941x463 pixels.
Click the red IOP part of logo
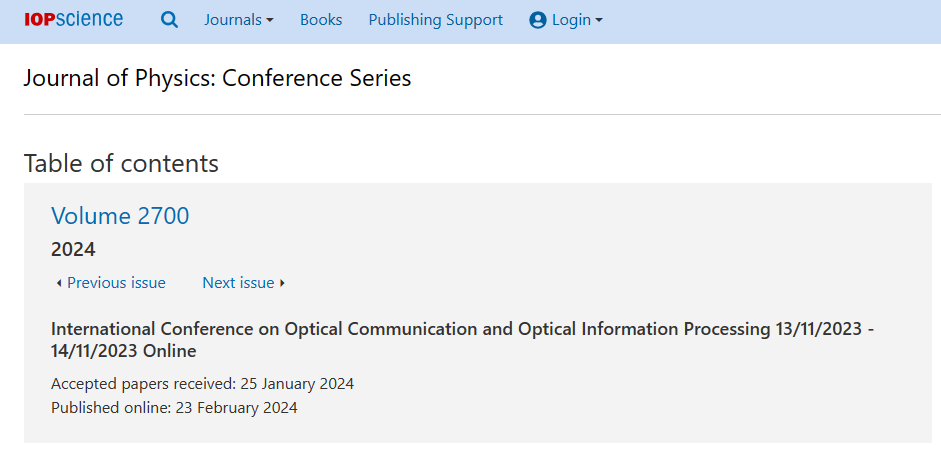pos(40,20)
